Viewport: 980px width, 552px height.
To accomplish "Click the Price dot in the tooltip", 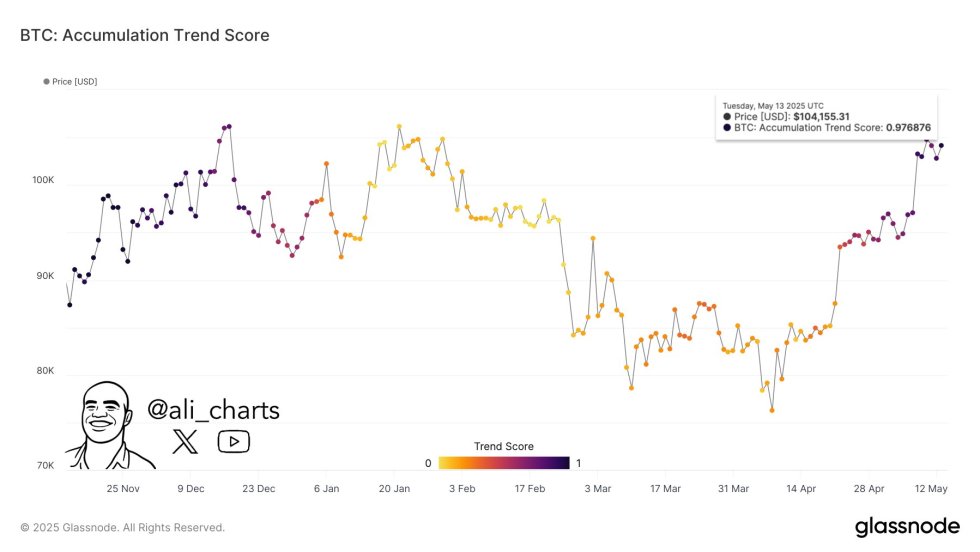I will pyautogui.click(x=727, y=116).
